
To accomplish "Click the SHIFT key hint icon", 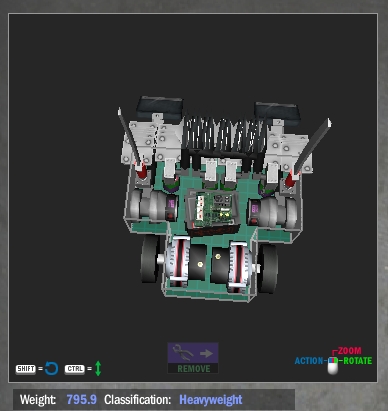I will click(26, 369).
